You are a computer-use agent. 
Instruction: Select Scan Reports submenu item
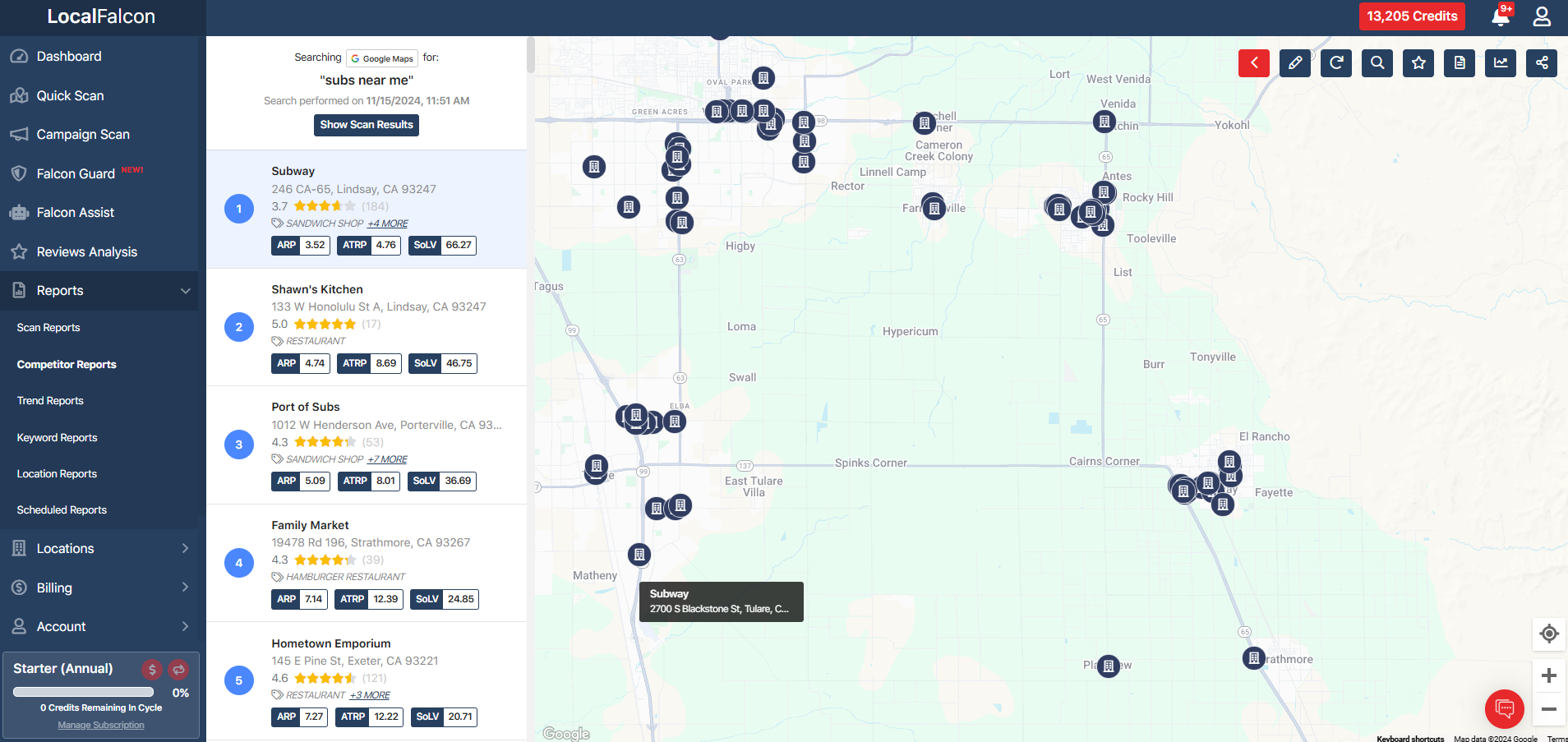point(48,328)
